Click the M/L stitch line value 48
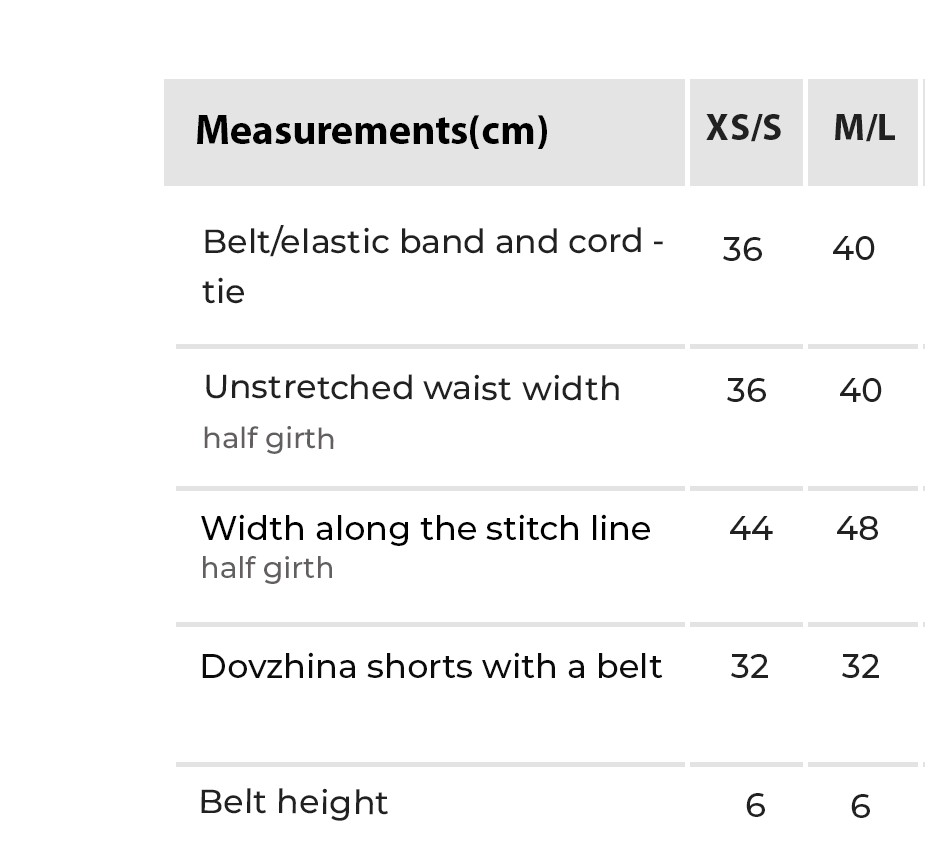Screen dimensions: 925x846 coord(857,528)
